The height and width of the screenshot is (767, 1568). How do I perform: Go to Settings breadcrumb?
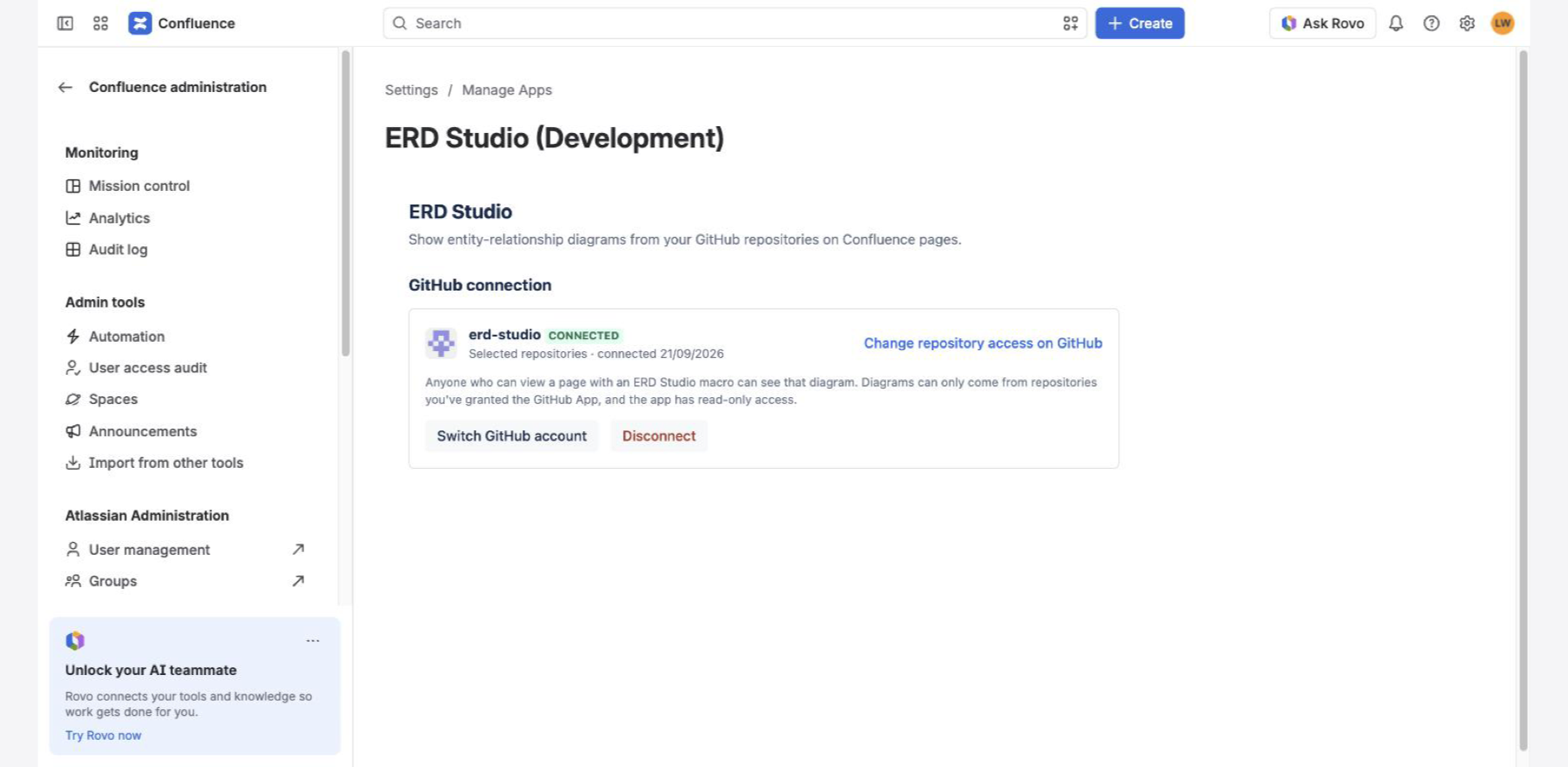click(x=411, y=90)
